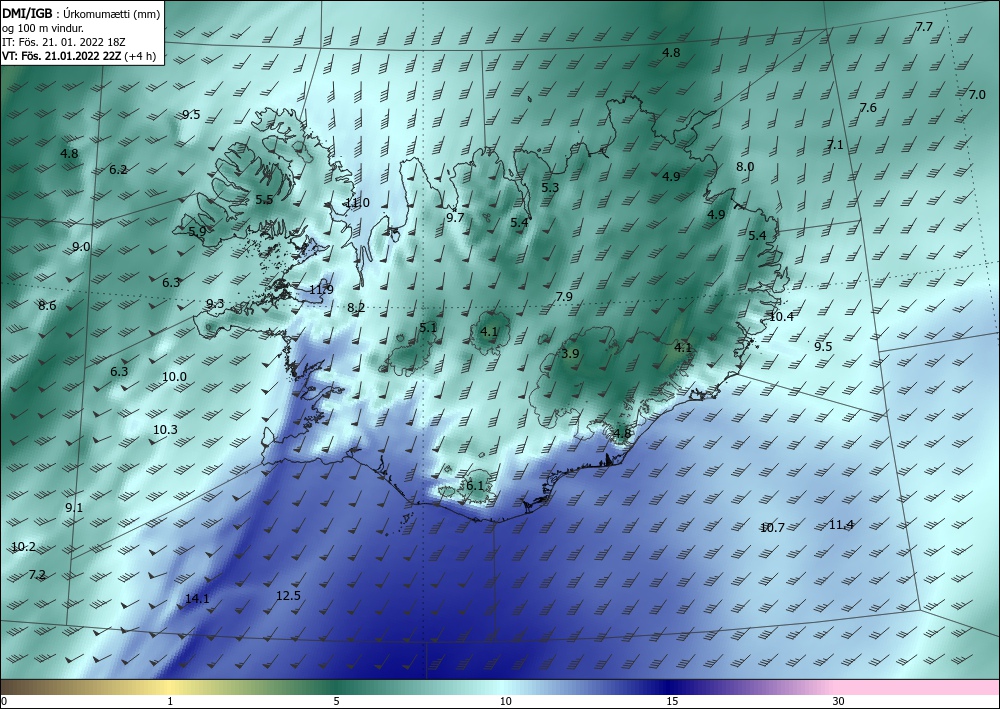Screen dimensions: 1000x709
Task: Click the 5.9 value on the map
Action: tap(197, 231)
